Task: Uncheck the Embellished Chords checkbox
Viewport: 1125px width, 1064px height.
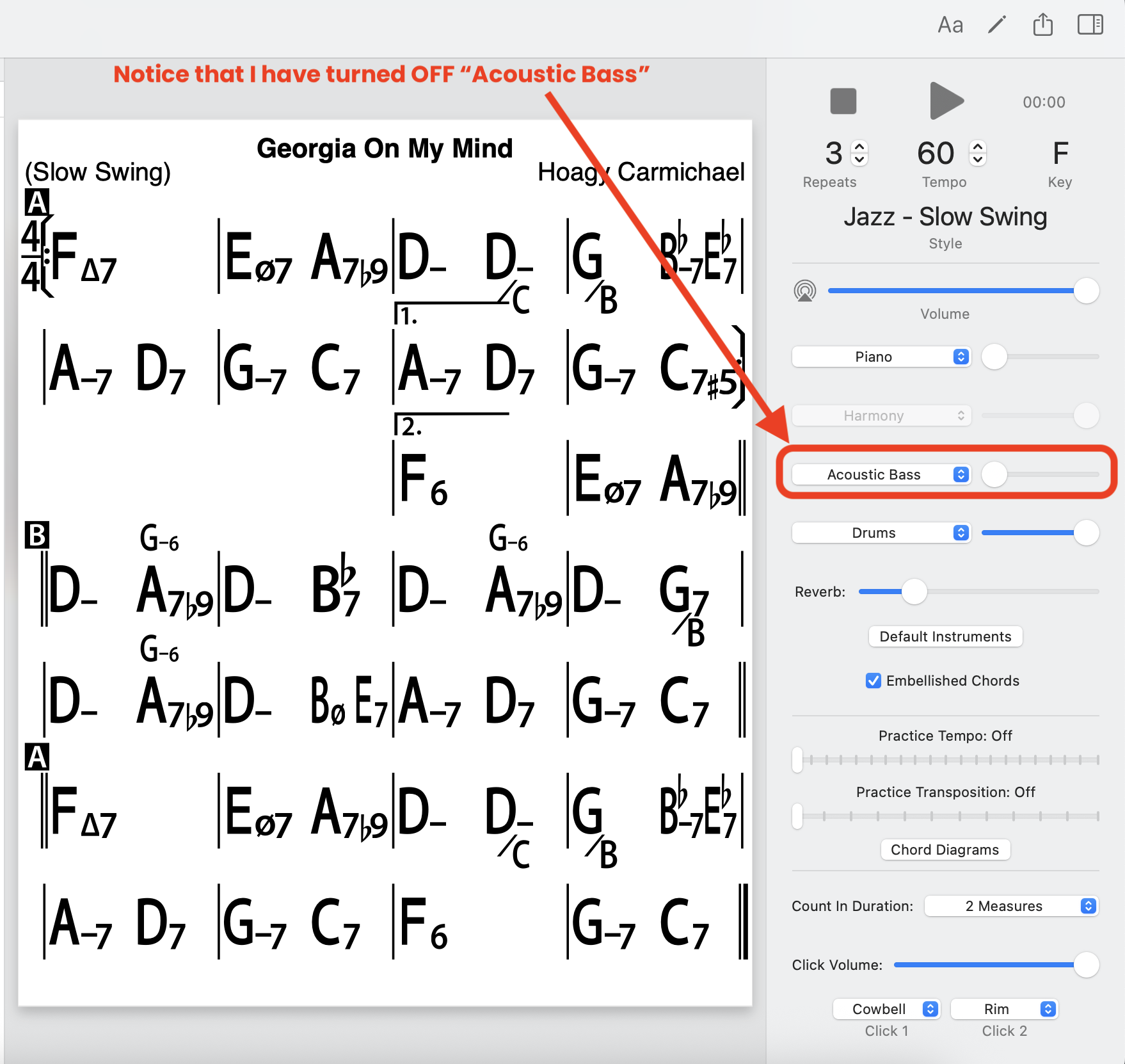Action: [873, 681]
